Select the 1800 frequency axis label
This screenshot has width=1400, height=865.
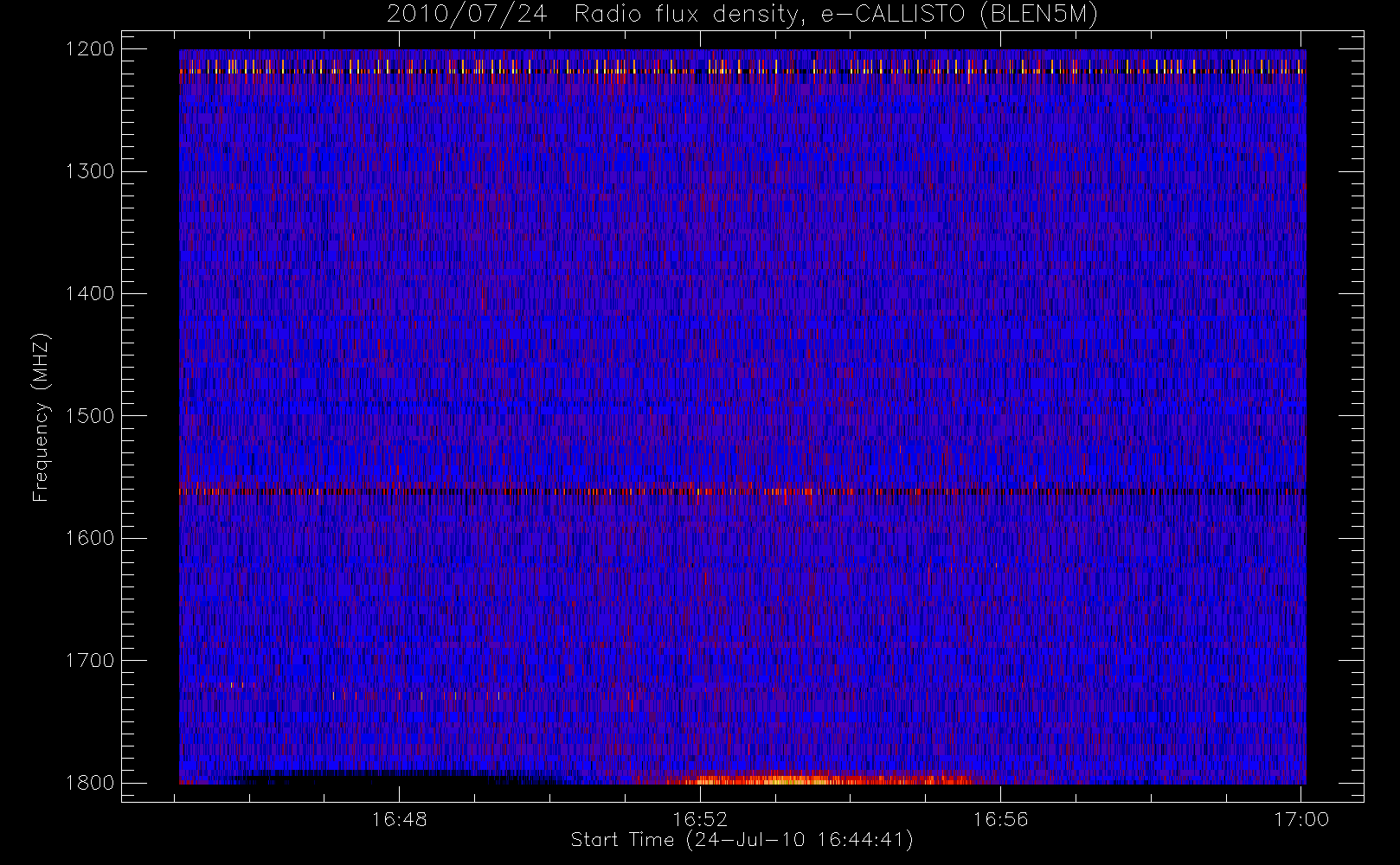(x=90, y=783)
